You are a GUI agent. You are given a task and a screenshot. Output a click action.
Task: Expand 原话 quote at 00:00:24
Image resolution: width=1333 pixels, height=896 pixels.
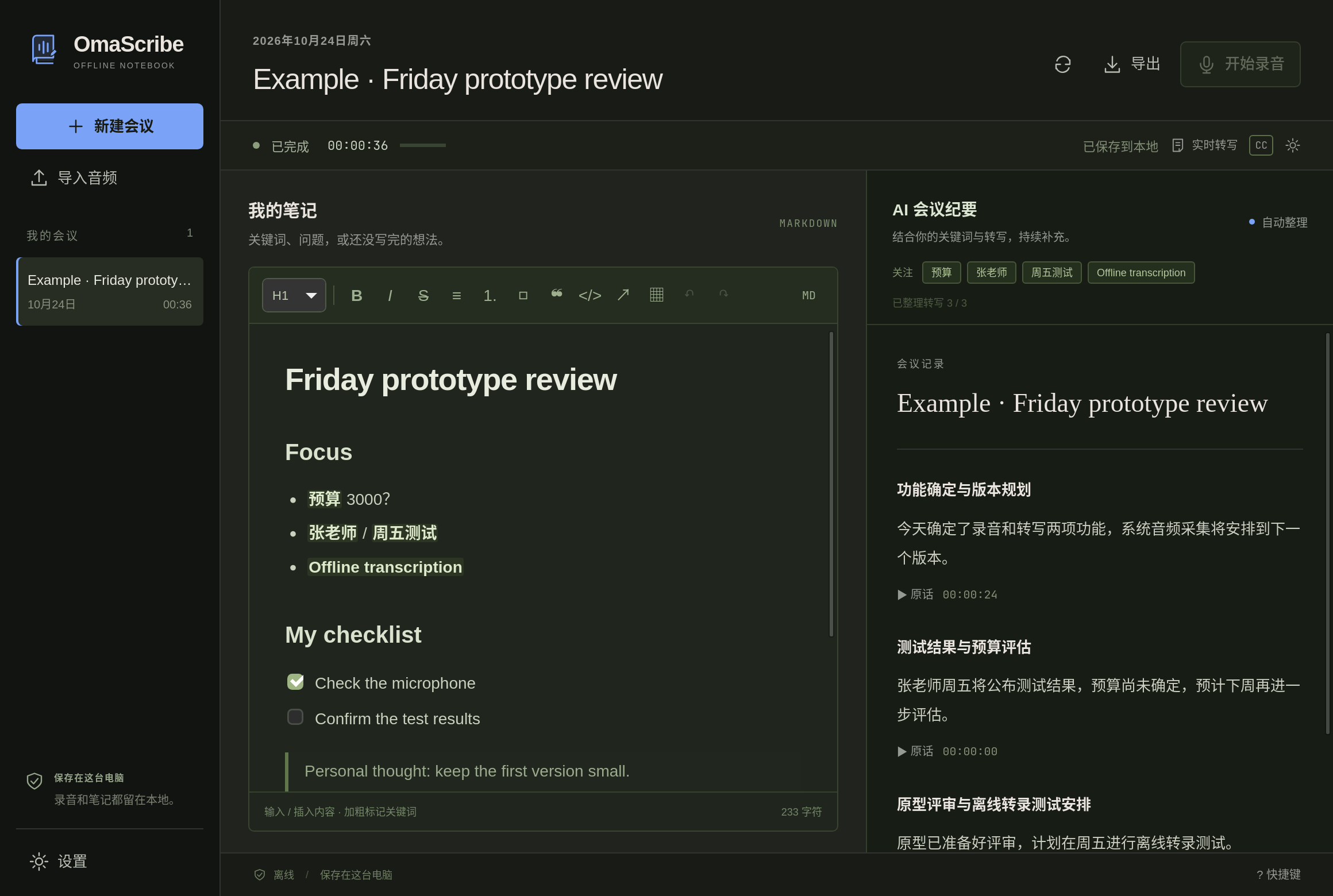click(x=947, y=594)
